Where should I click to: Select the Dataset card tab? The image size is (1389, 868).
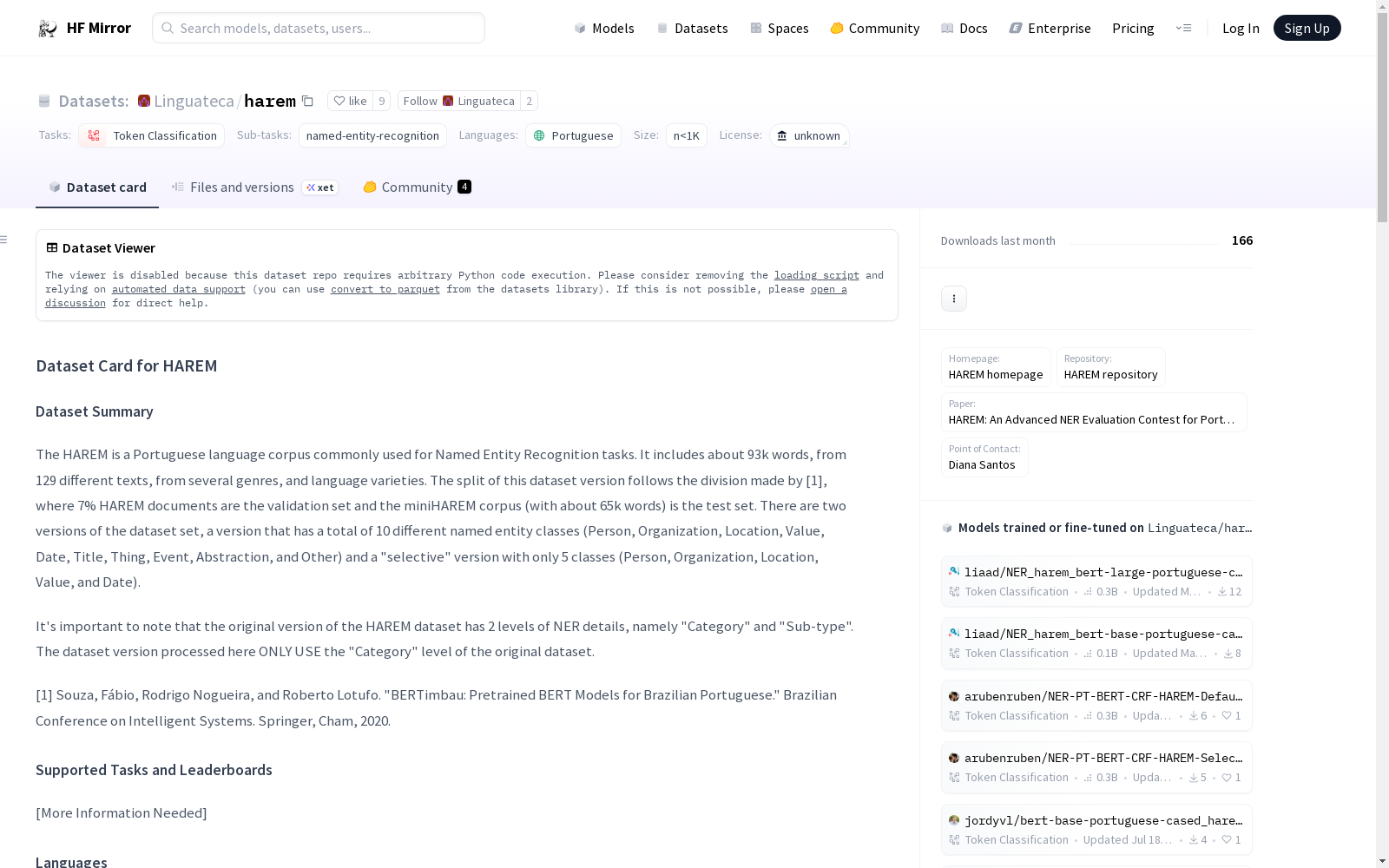click(x=97, y=187)
